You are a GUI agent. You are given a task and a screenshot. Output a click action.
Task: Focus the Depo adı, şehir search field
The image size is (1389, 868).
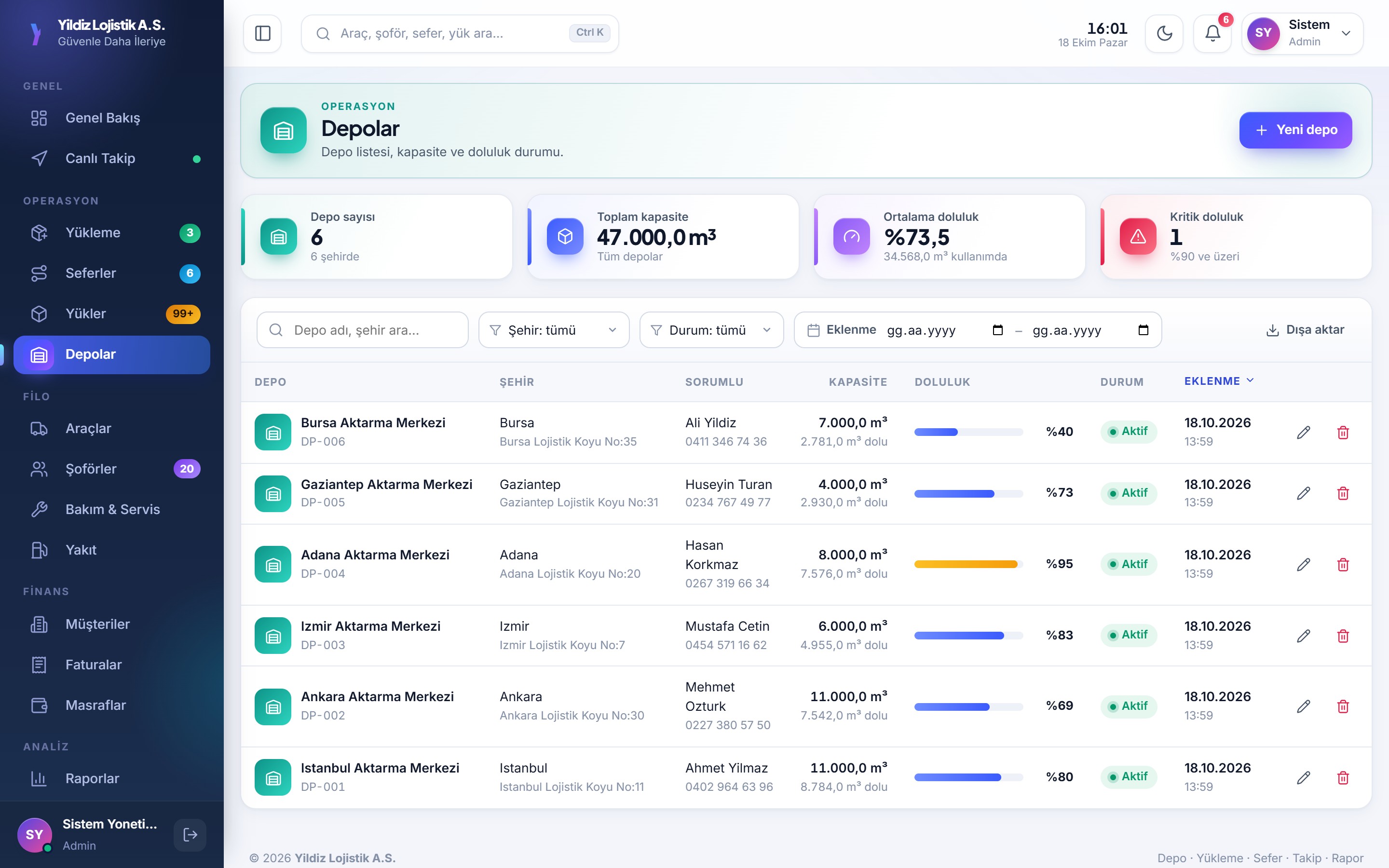coord(362,330)
